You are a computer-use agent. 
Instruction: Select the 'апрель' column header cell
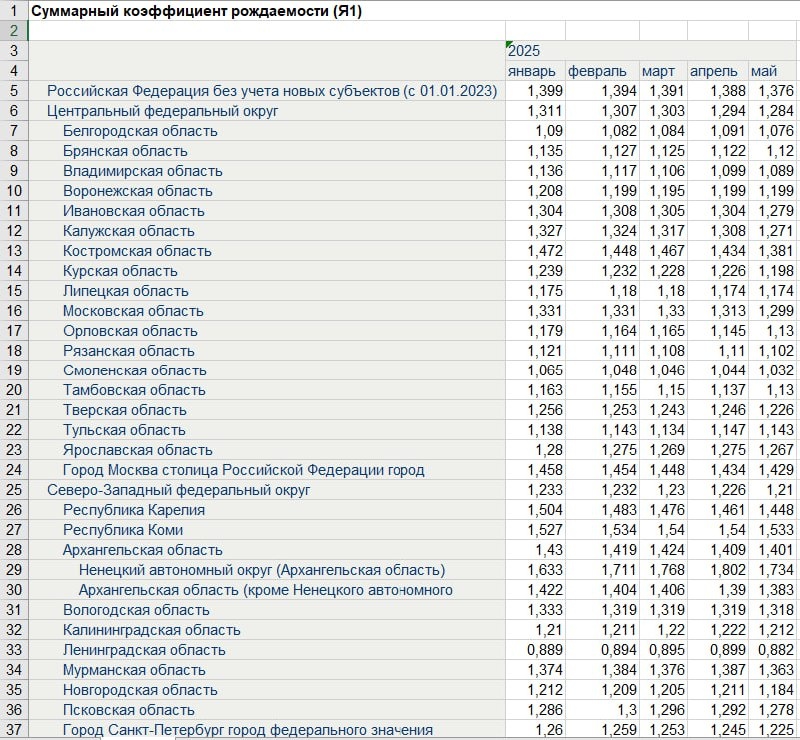point(718,71)
